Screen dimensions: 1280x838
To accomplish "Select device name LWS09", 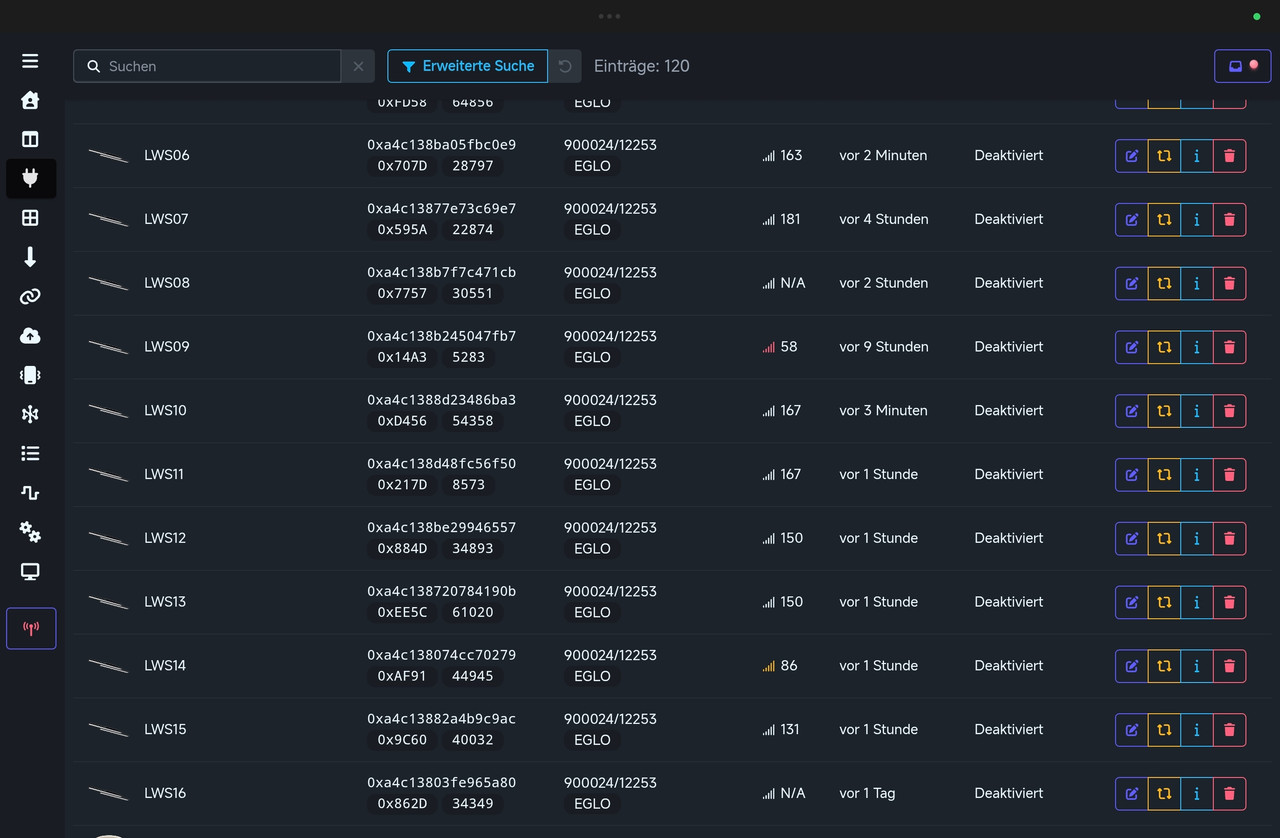I will [167, 347].
